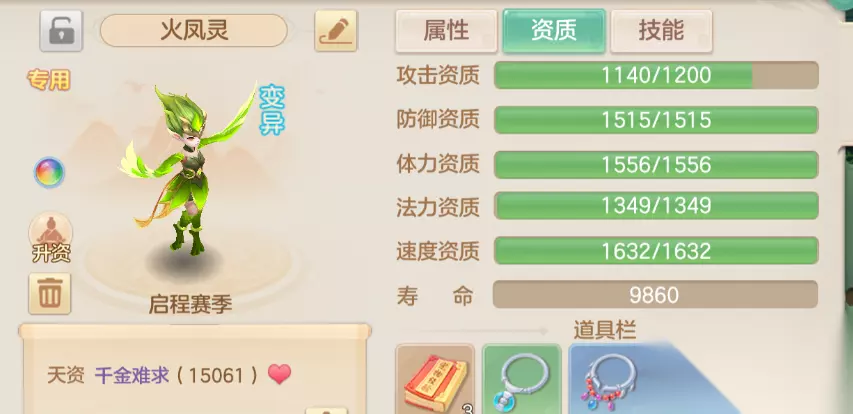The image size is (853, 414).
Task: Click the 专用 exclusive badge
Action: (x=49, y=80)
